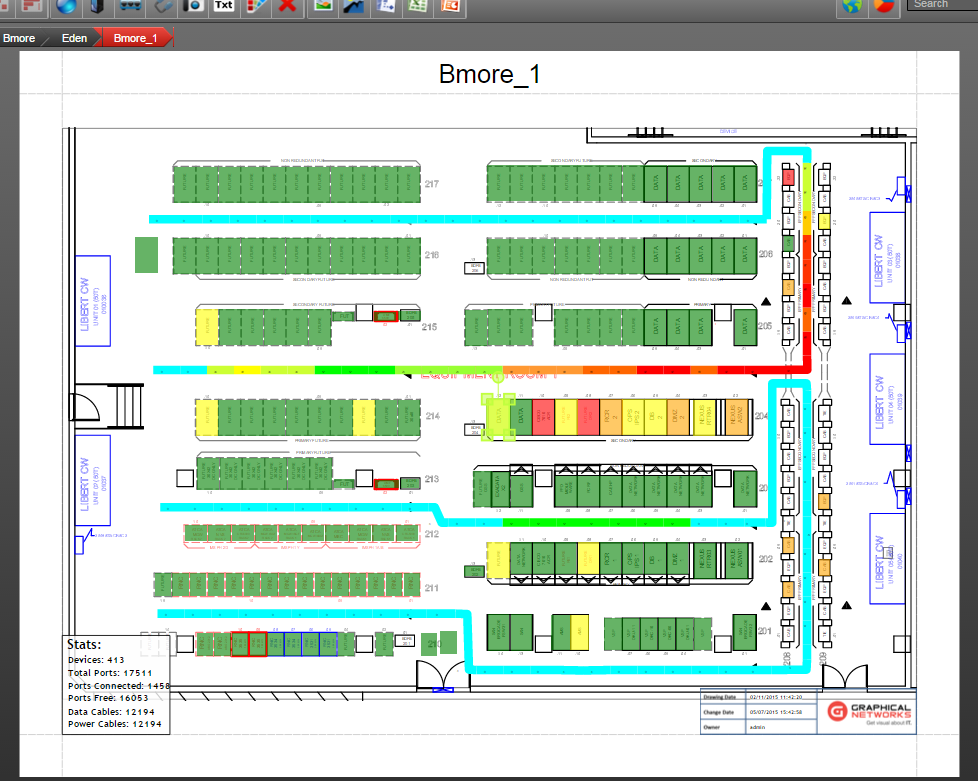Screen dimensions: 978x781
Task: Switch to the Bmore tab
Action: pos(17,38)
